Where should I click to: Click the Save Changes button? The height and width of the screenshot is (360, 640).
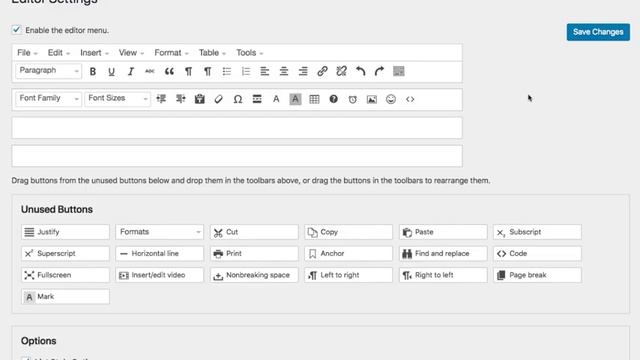598,32
